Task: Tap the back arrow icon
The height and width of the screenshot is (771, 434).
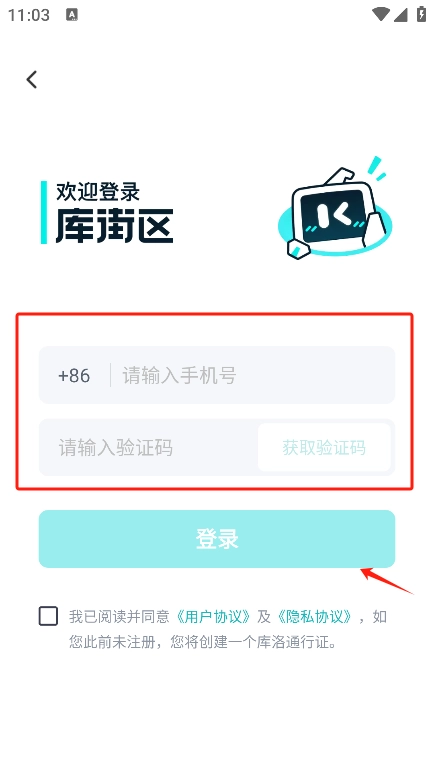Action: (32, 79)
